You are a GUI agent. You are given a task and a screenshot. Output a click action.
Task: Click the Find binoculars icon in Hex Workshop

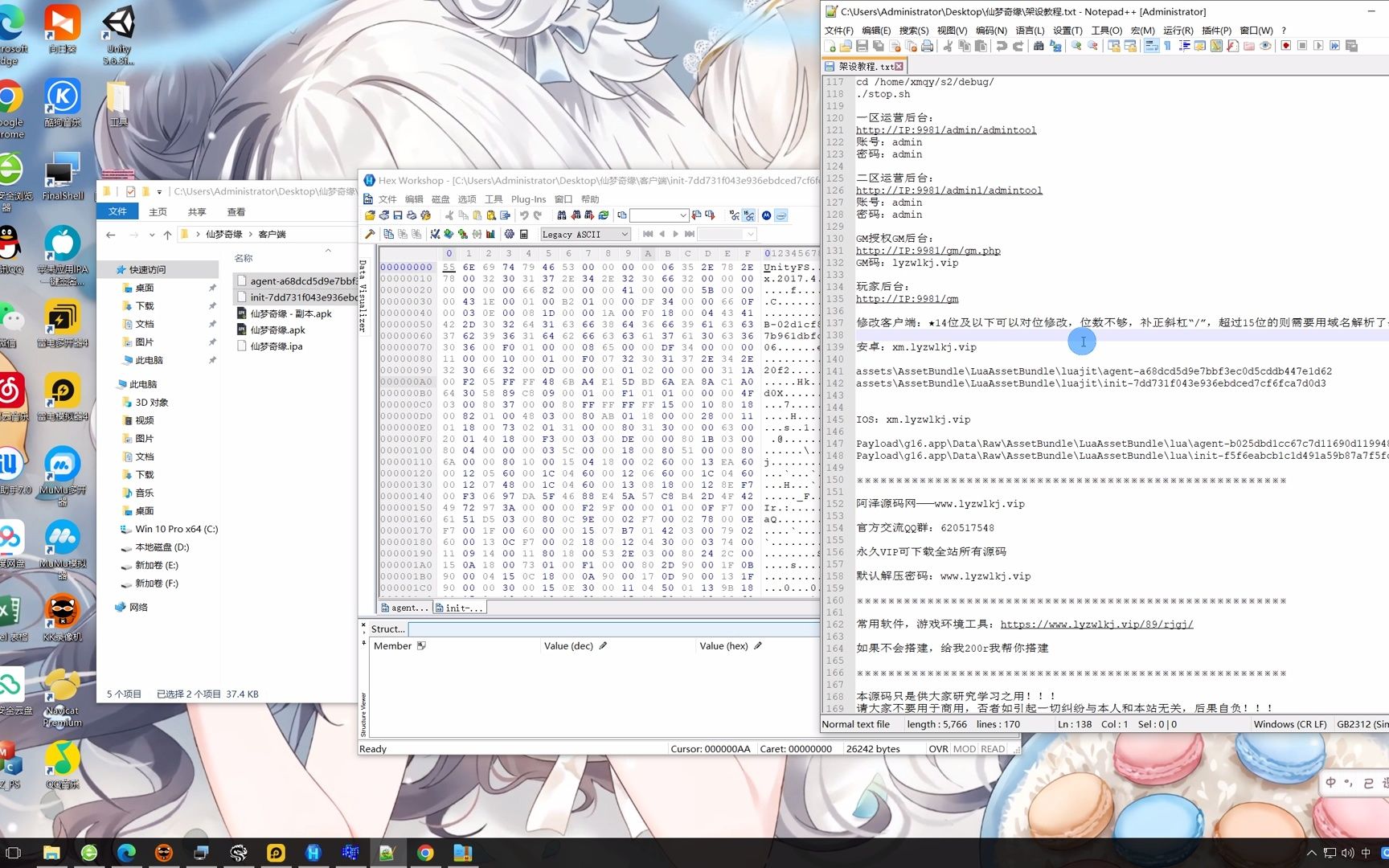coord(561,215)
